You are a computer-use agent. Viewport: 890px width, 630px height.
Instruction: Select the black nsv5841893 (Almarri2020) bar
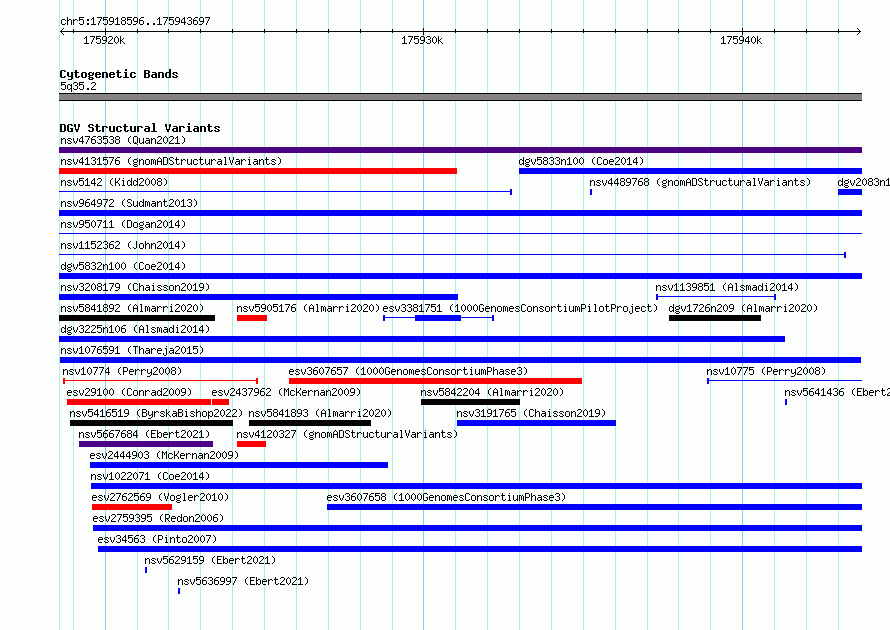310,423
